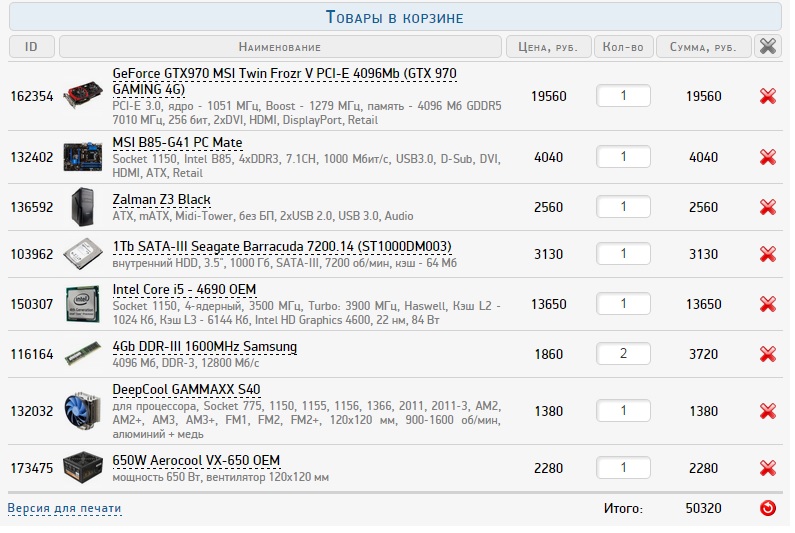Remove Seagate Barracuda 1Tb row
This screenshot has width=795, height=533.
[768, 255]
